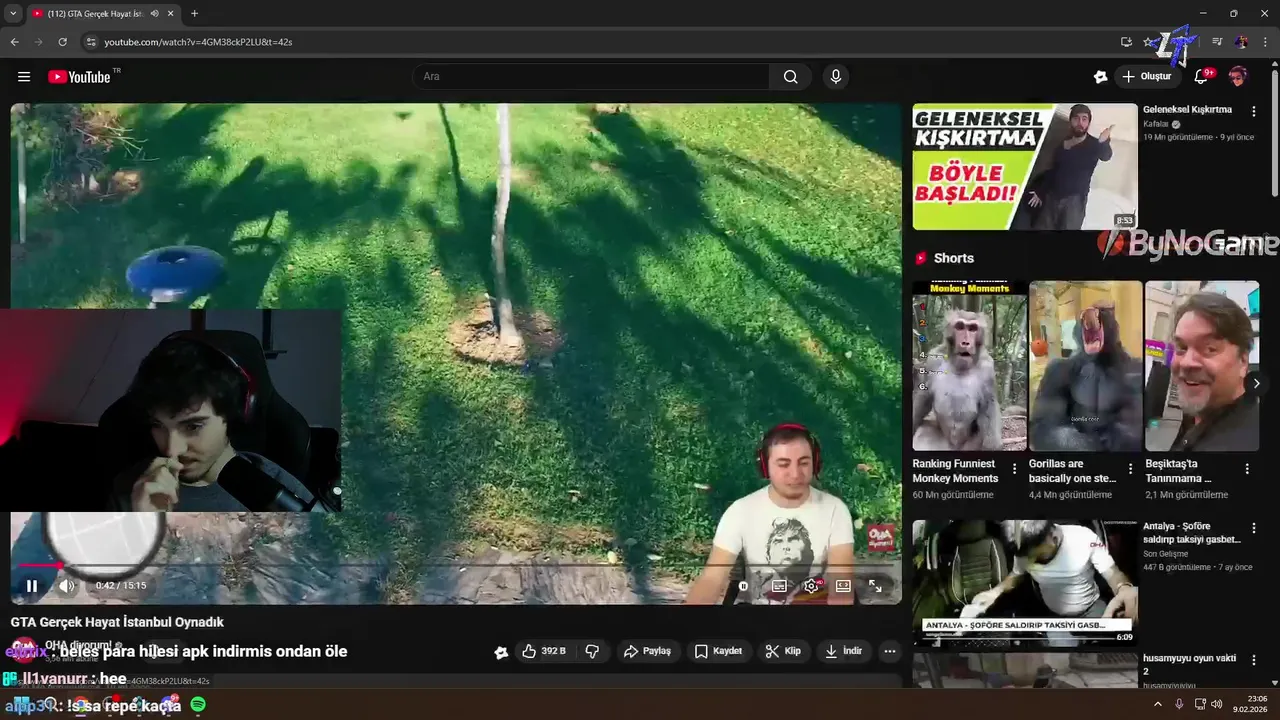Open the taskbar volume icon
The width and height of the screenshot is (1280, 720).
click(1217, 704)
